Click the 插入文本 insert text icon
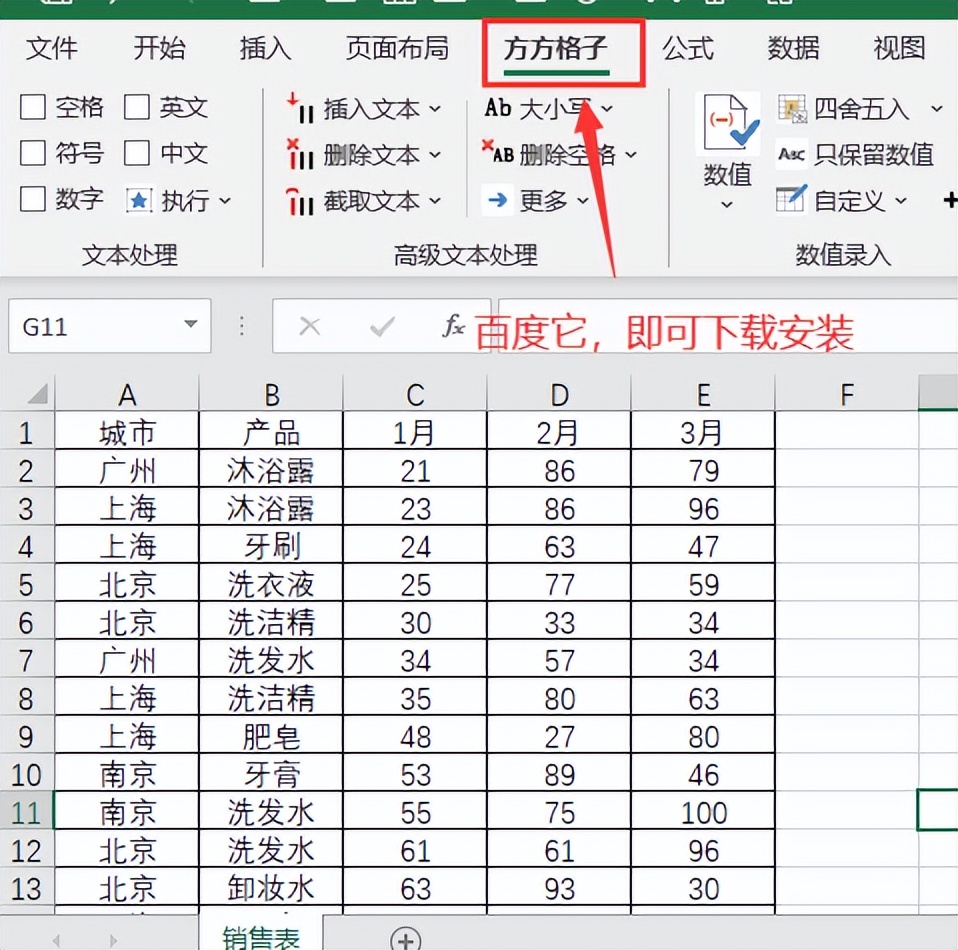The width and height of the screenshot is (958, 950). [x=300, y=107]
